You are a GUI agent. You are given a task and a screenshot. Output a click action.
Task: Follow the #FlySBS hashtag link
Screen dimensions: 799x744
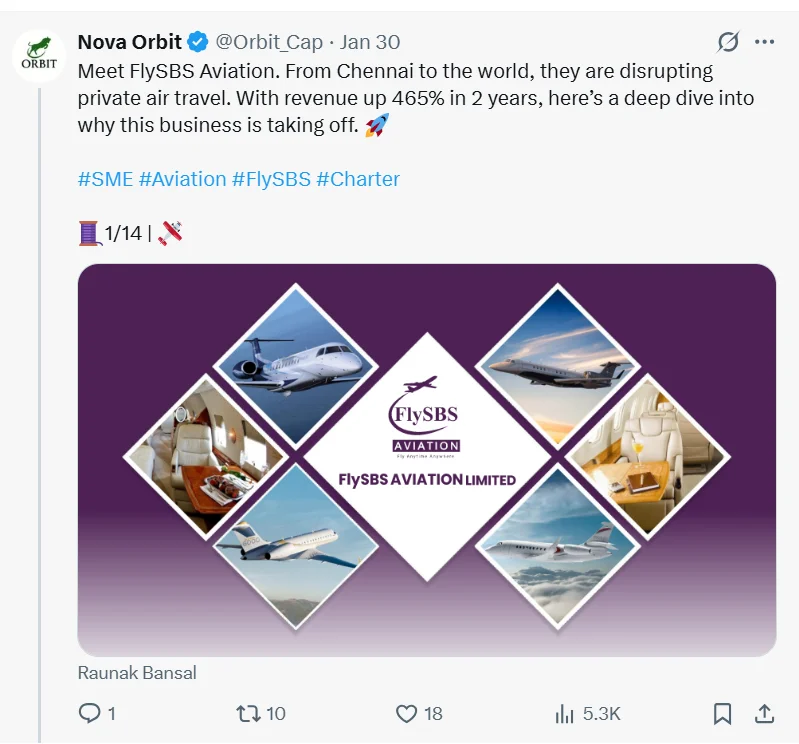click(271, 179)
